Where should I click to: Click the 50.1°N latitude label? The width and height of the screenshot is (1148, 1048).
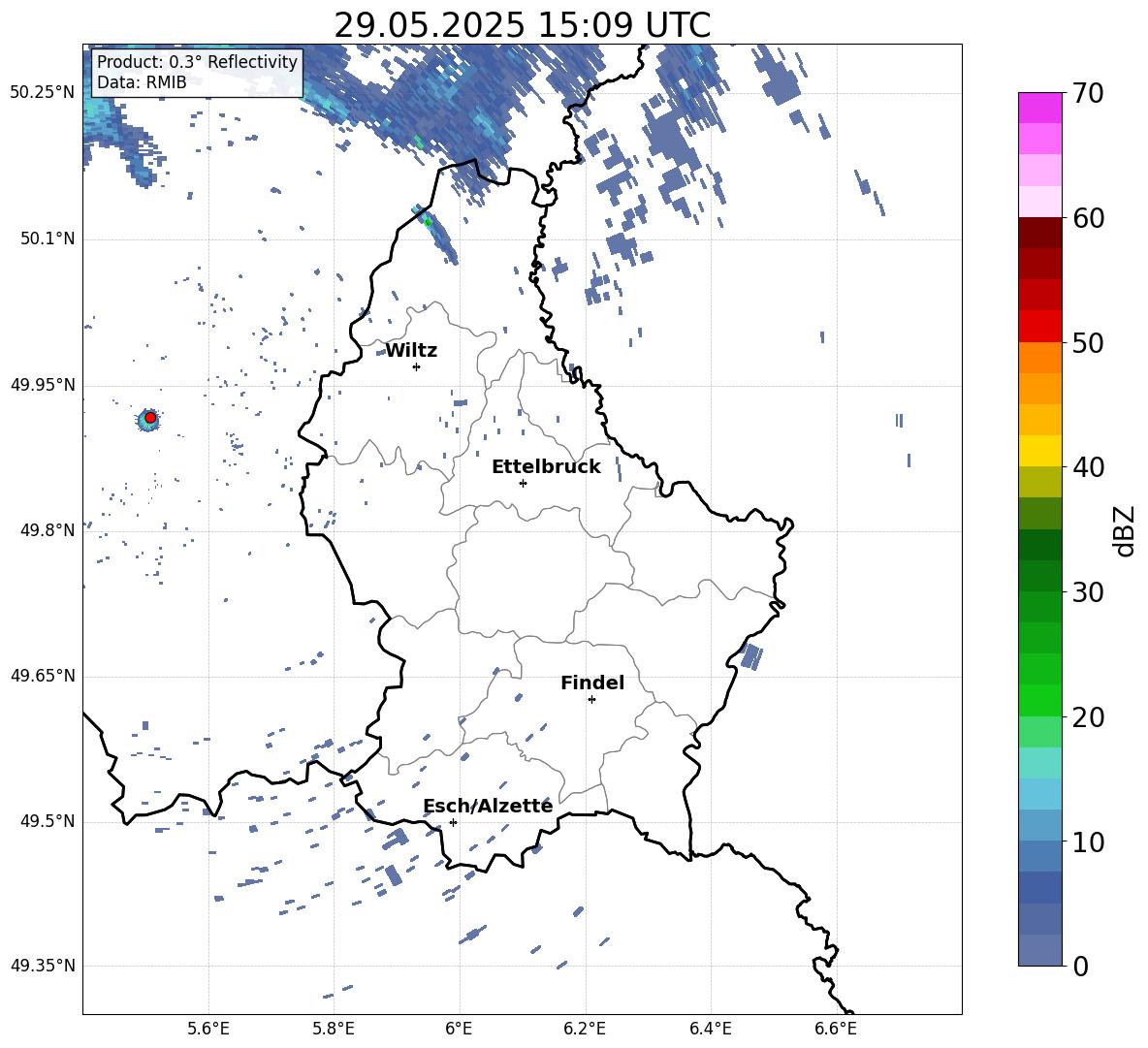point(48,239)
